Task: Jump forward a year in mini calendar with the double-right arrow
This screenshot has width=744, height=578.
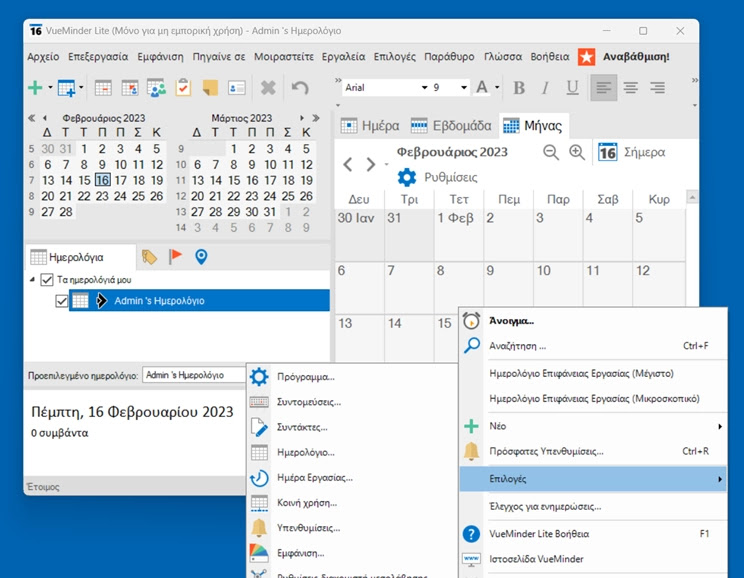Action: [316, 118]
